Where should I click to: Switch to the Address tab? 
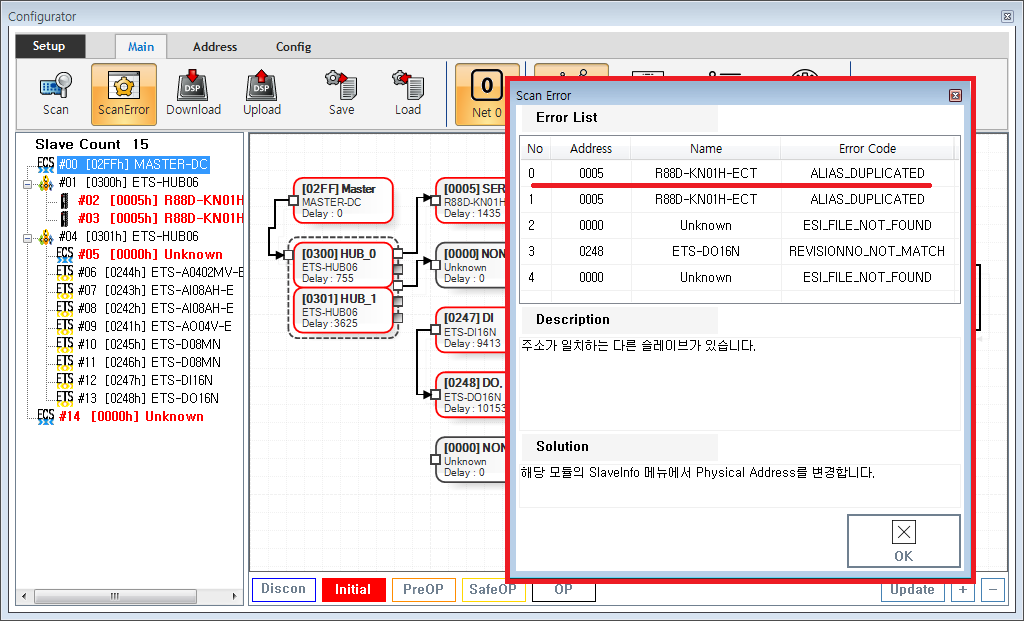coord(215,47)
